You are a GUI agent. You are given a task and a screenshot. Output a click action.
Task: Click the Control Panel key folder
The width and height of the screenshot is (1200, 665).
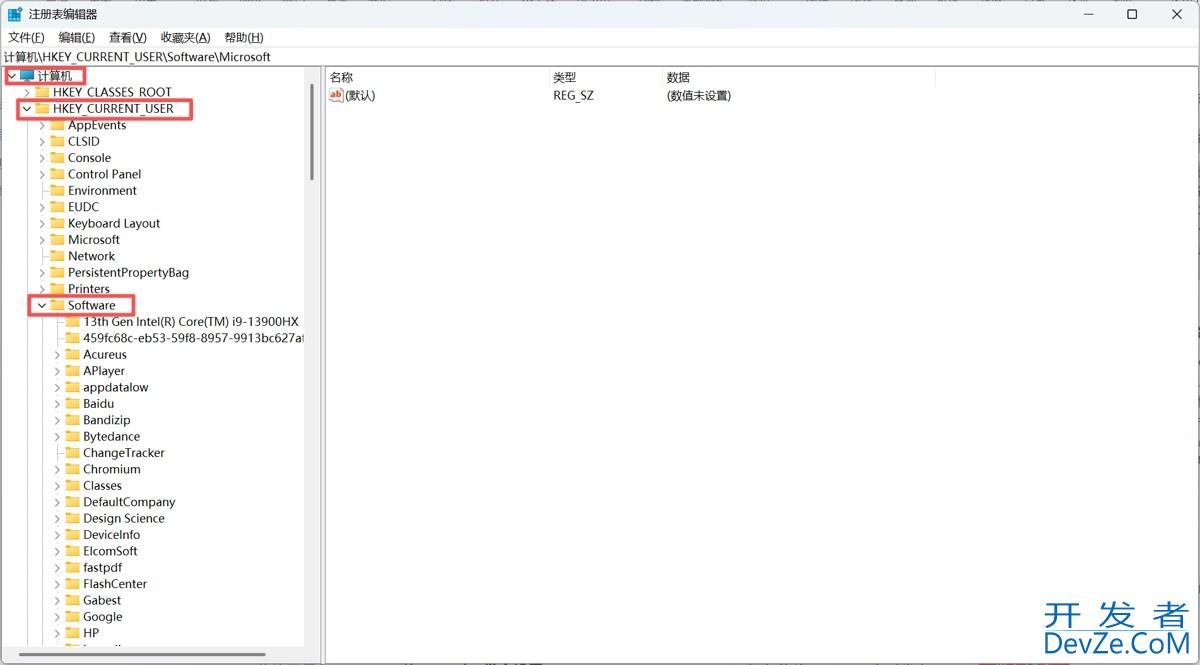pos(104,174)
